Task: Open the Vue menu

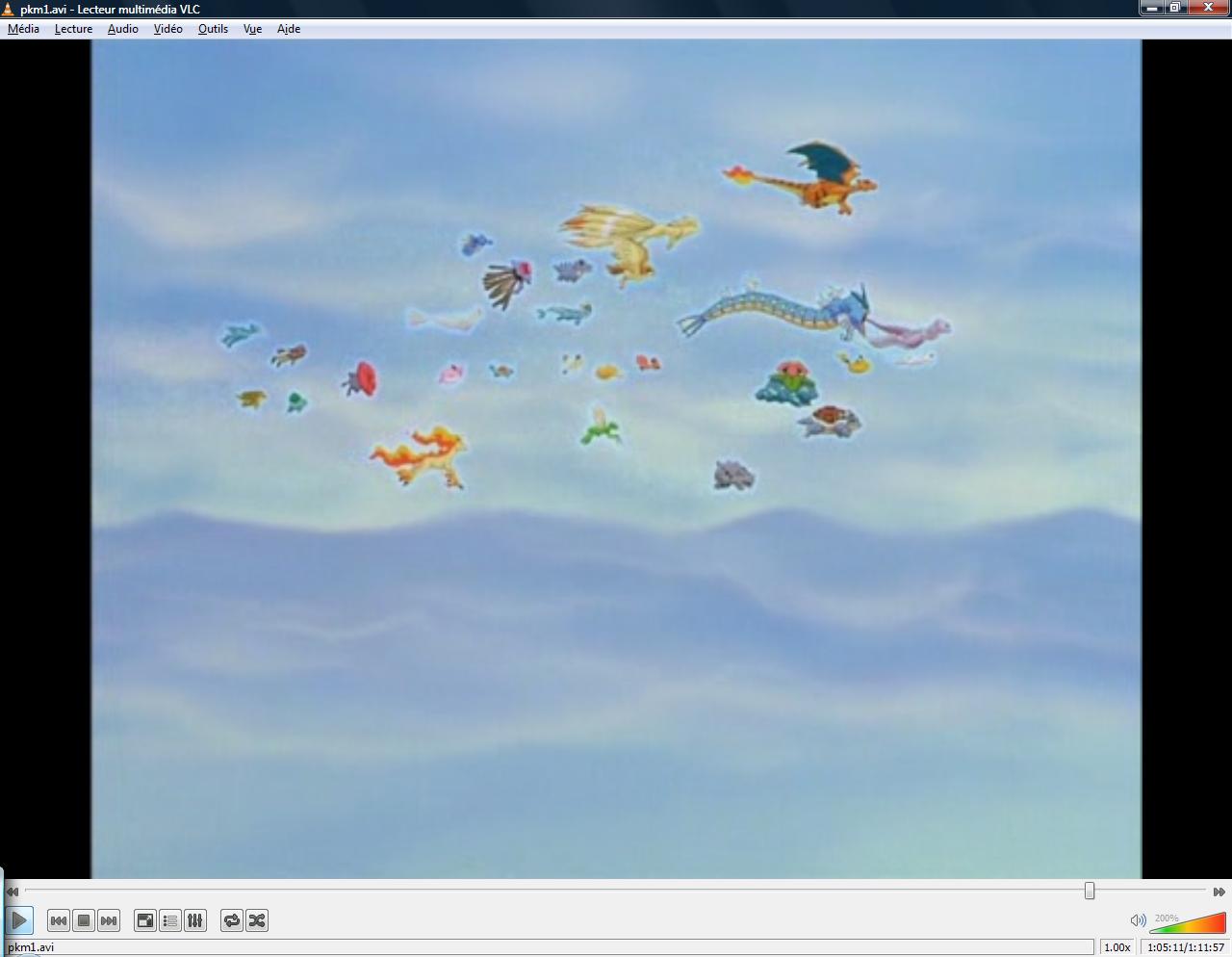Action: click(x=252, y=29)
